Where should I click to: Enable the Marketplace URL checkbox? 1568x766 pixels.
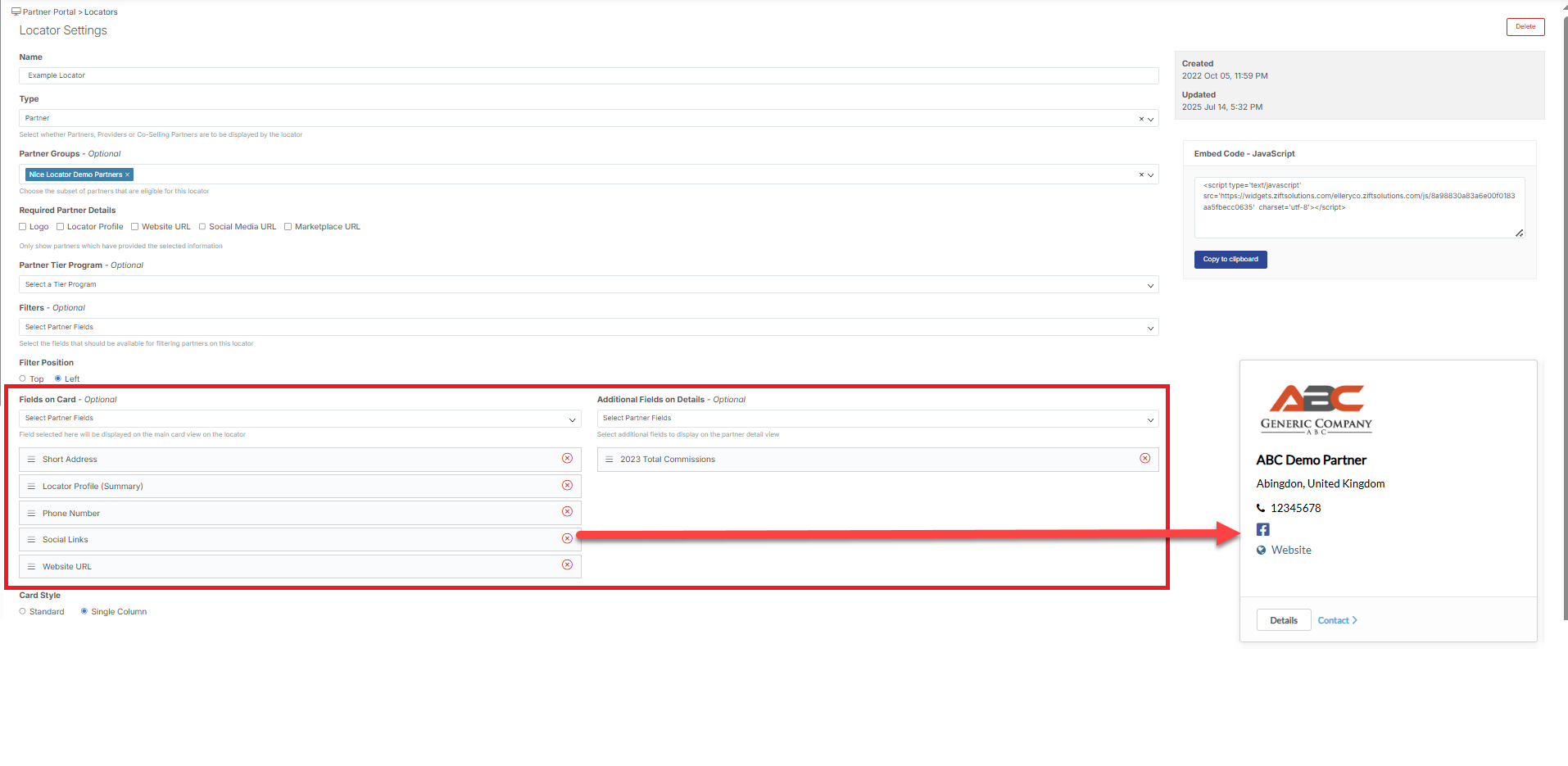click(x=288, y=227)
